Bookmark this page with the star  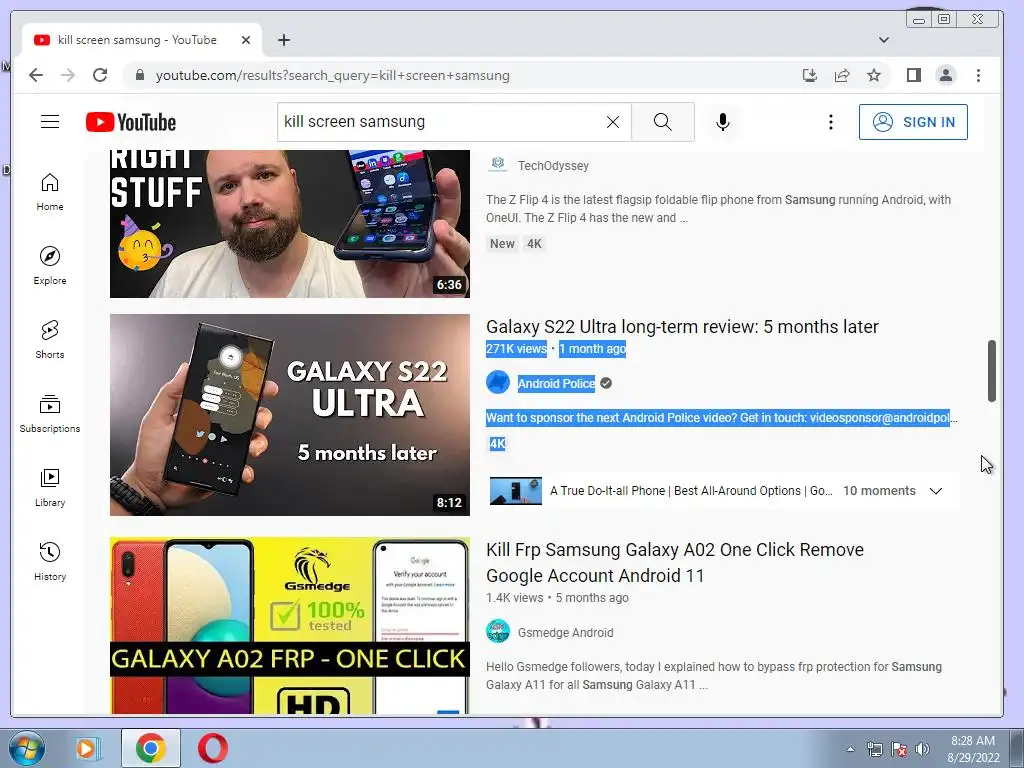click(x=874, y=75)
